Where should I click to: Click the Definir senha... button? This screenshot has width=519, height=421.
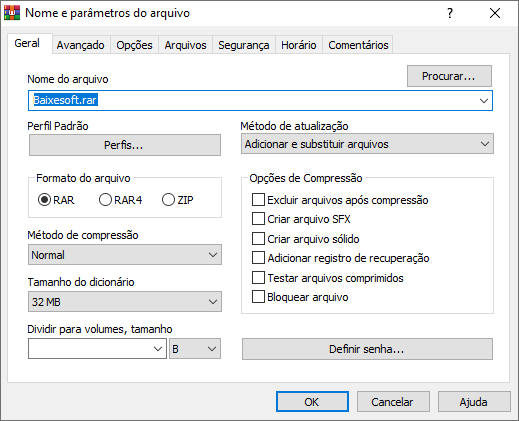367,349
